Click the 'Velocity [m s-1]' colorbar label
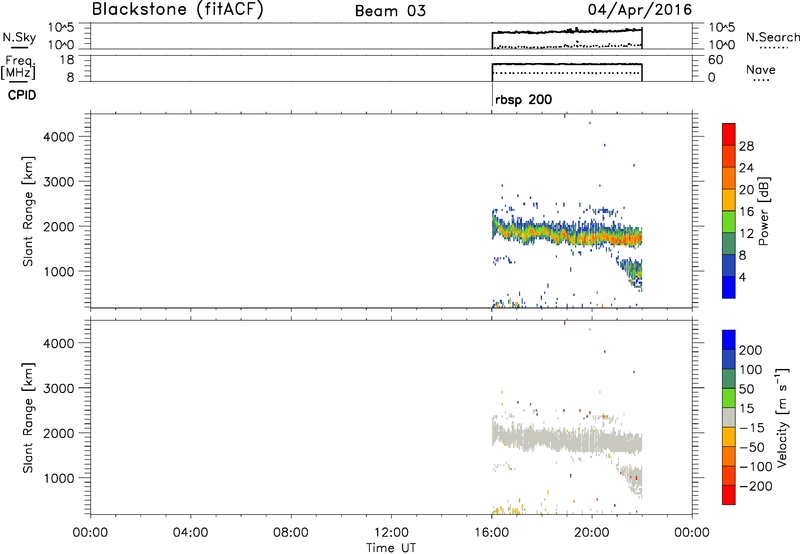This screenshot has height=554, width=800. click(x=782, y=417)
